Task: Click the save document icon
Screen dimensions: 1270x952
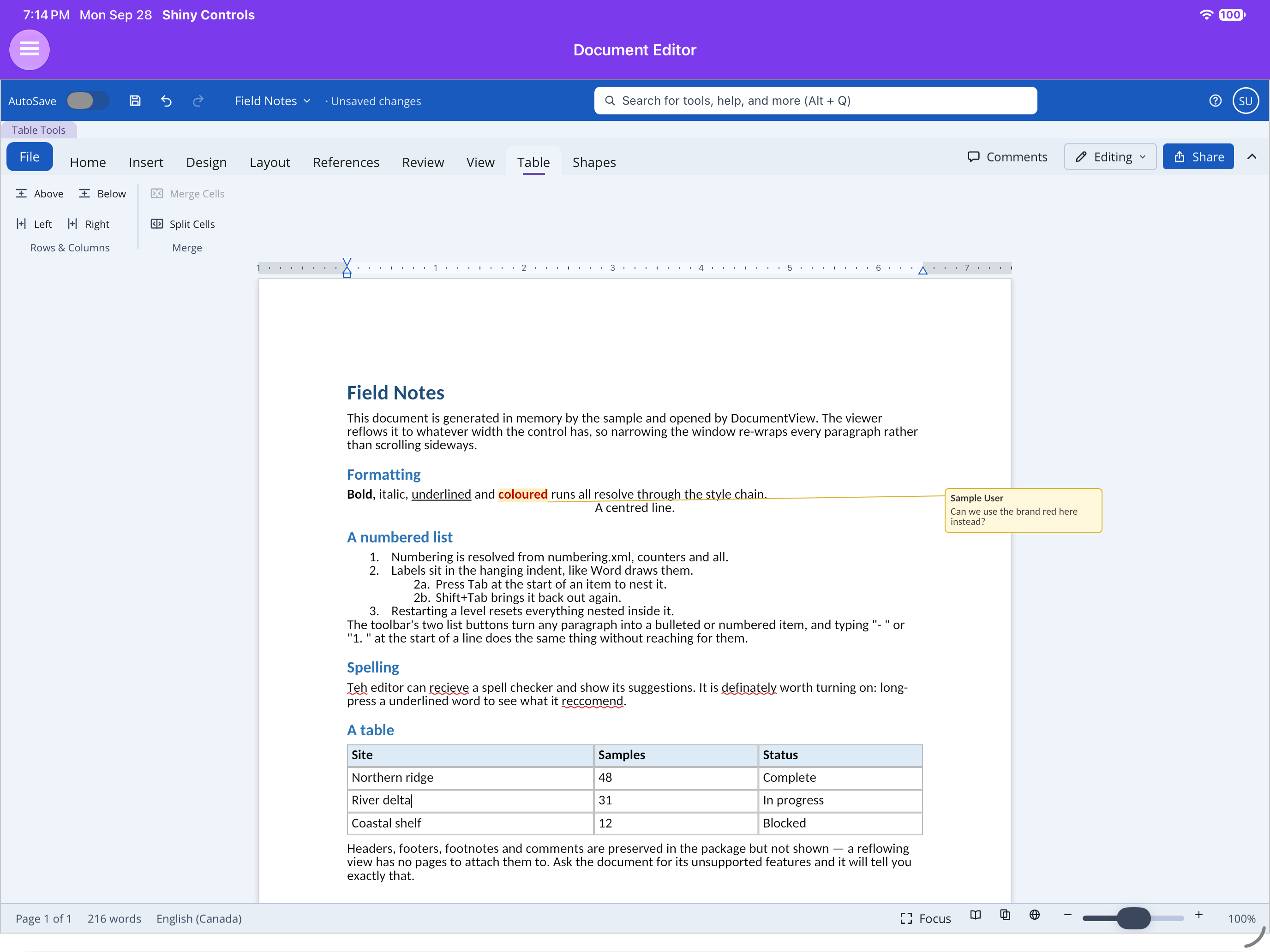Action: pyautogui.click(x=135, y=101)
